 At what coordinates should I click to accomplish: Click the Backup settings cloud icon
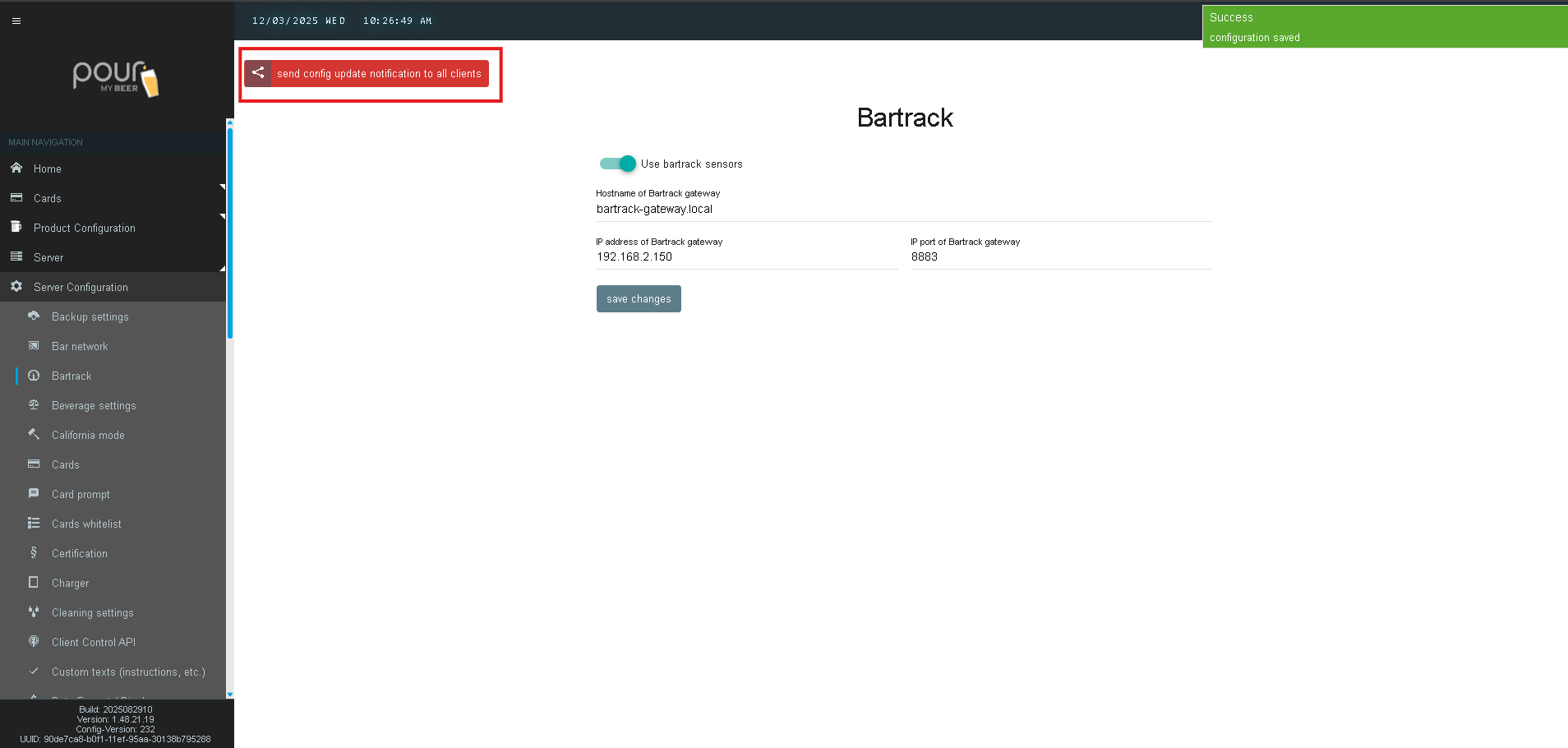click(x=34, y=316)
